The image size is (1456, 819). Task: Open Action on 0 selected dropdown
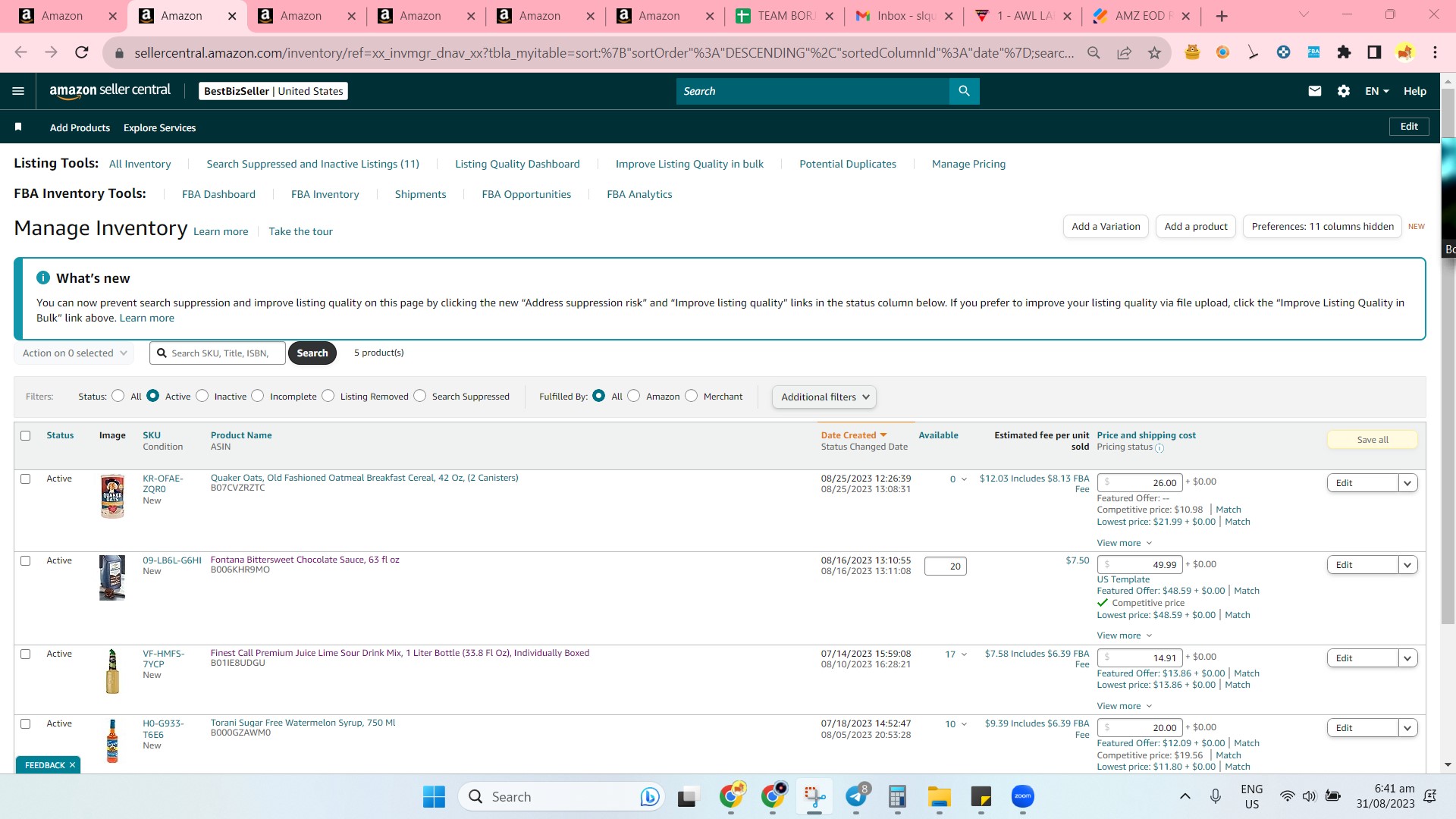point(74,353)
